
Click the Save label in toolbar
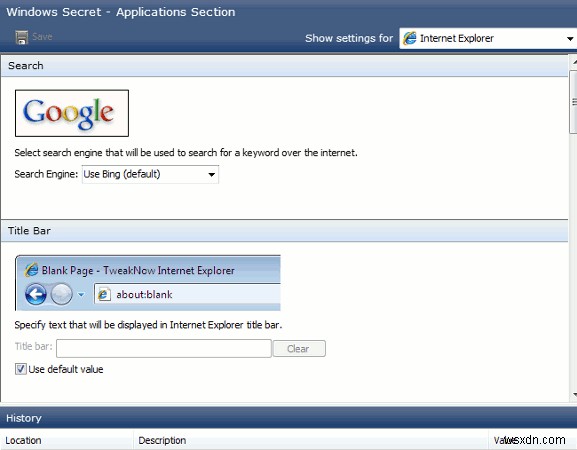pyautogui.click(x=42, y=36)
